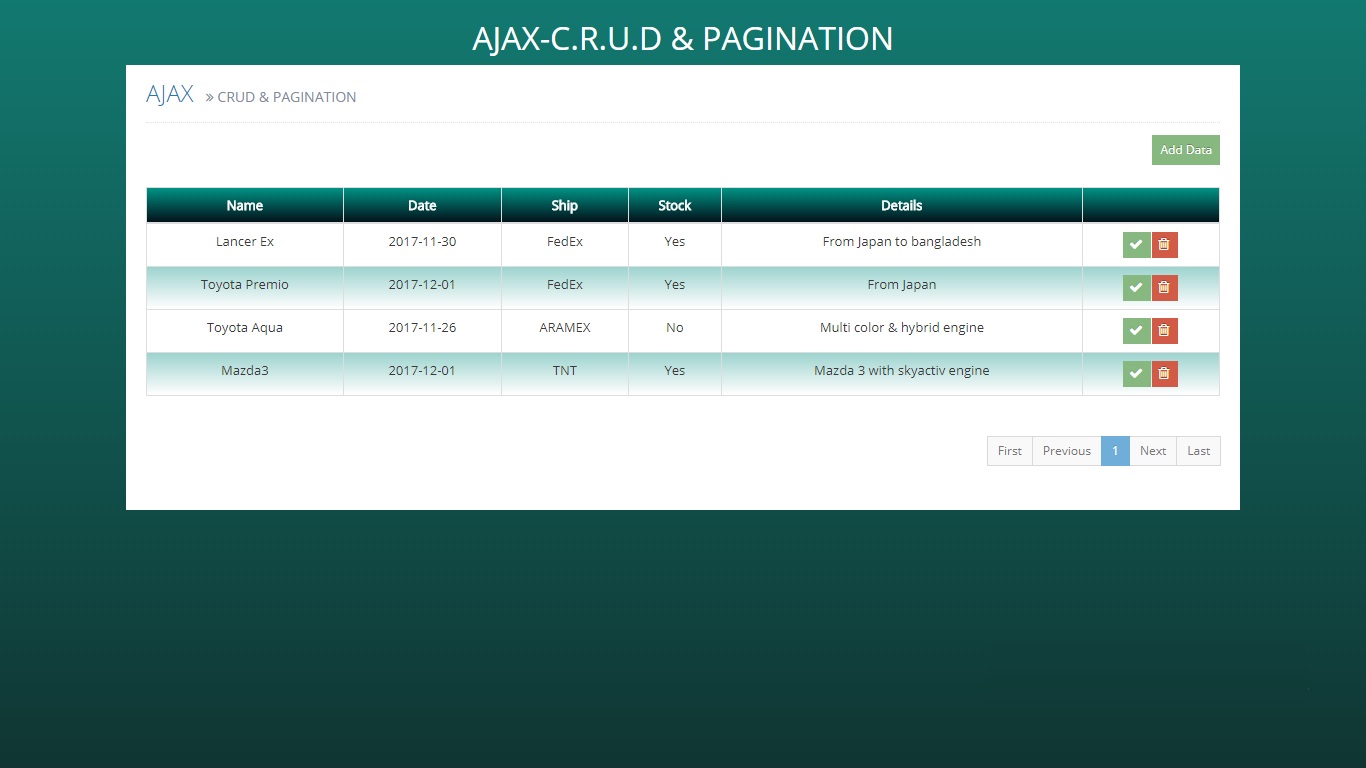Open the First page in pagination
The image size is (1366, 768).
[x=1009, y=450]
